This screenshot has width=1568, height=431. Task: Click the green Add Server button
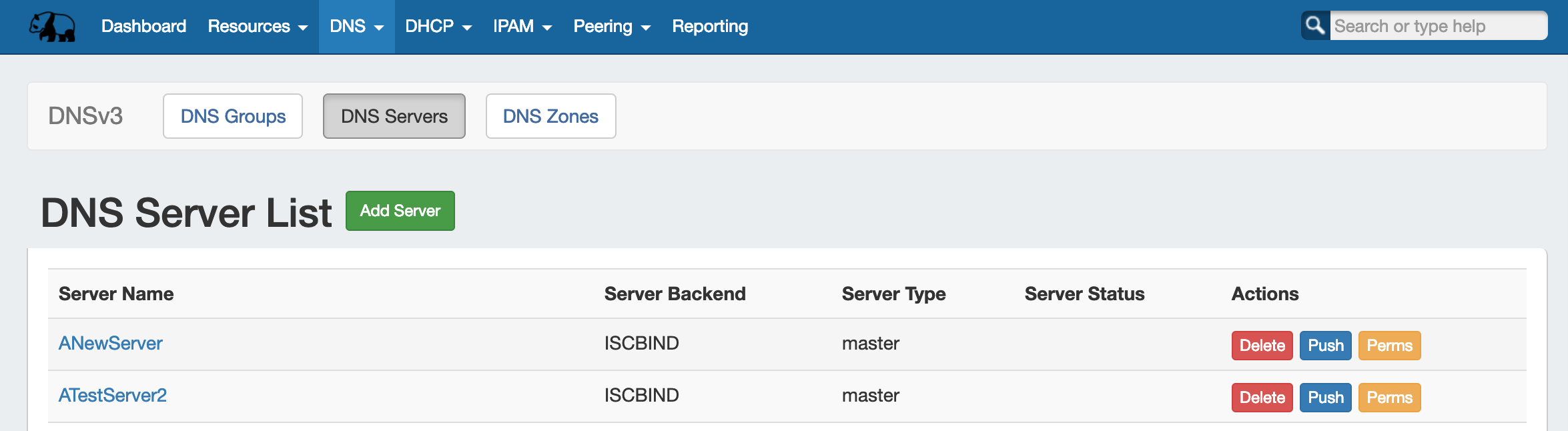pyautogui.click(x=400, y=211)
